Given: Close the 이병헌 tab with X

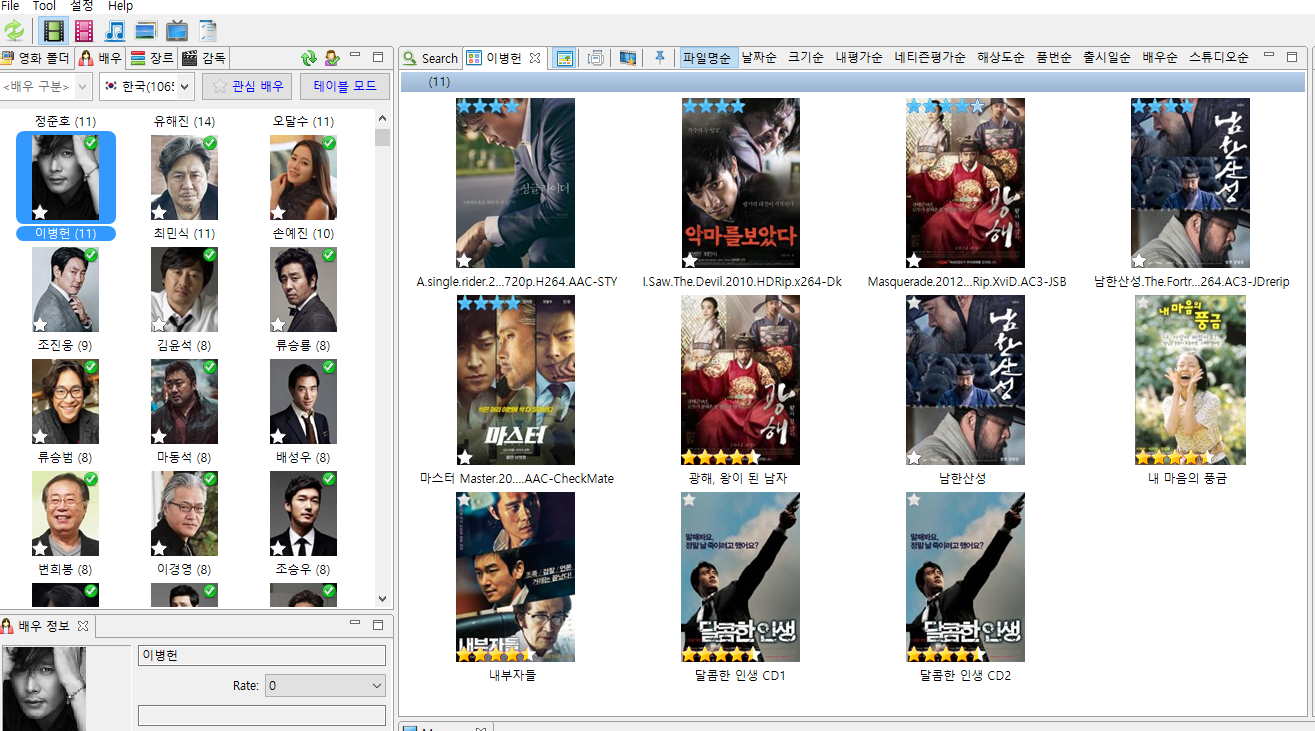Looking at the screenshot, I should 535,58.
